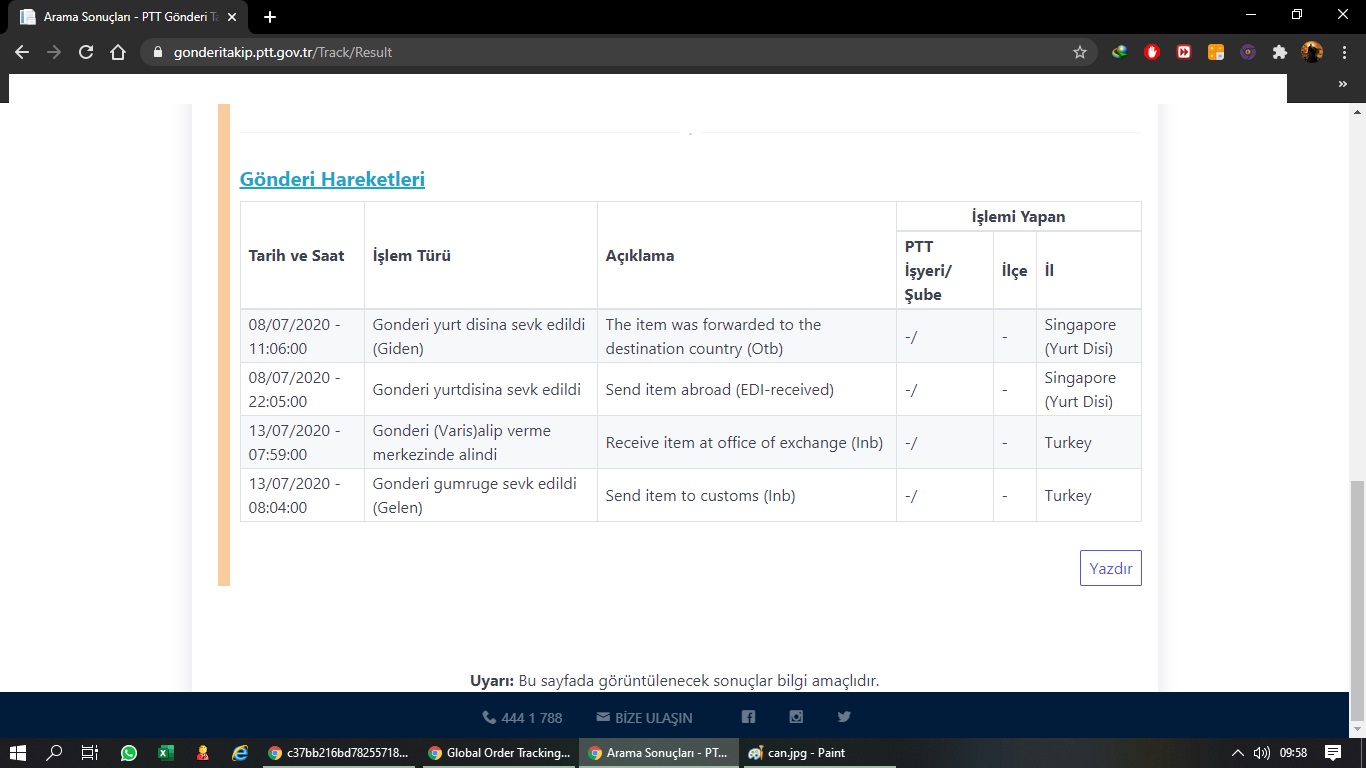Click 08/07/2020 - 11:06:00 date cell
The height and width of the screenshot is (768, 1366).
click(x=303, y=336)
